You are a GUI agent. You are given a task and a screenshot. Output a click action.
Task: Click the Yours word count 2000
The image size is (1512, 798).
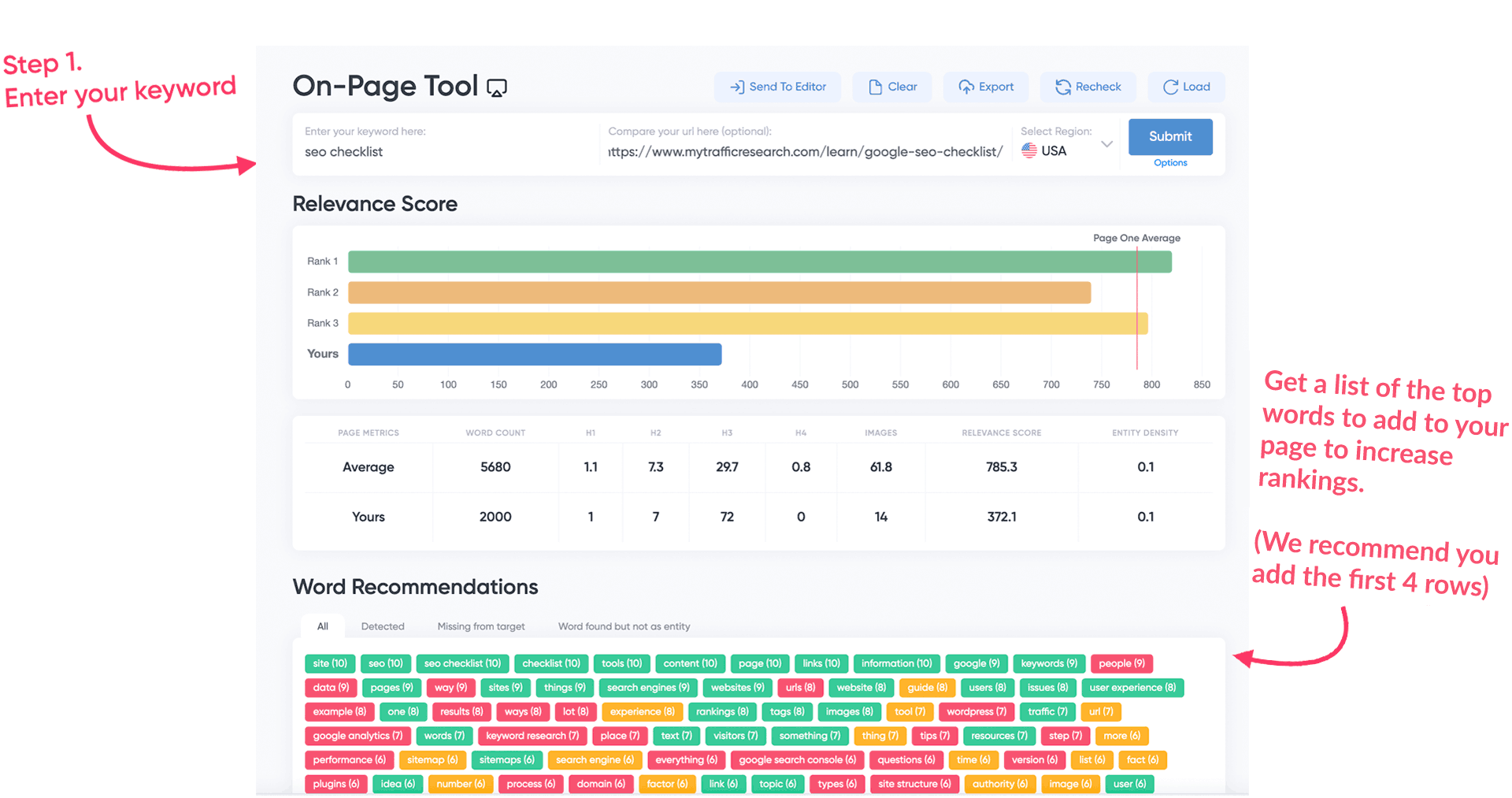click(x=495, y=517)
